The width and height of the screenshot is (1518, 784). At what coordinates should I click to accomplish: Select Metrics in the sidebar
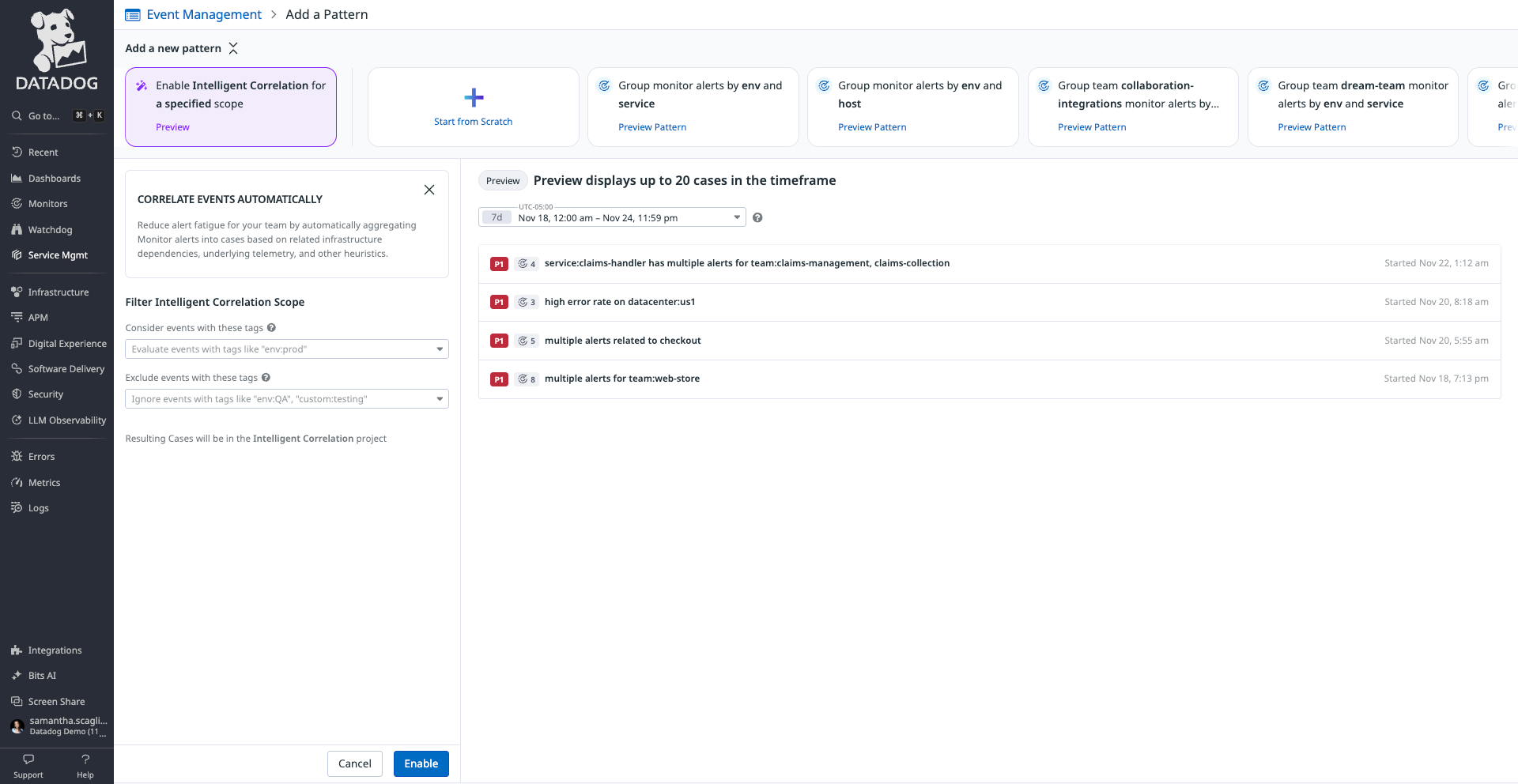click(43, 482)
